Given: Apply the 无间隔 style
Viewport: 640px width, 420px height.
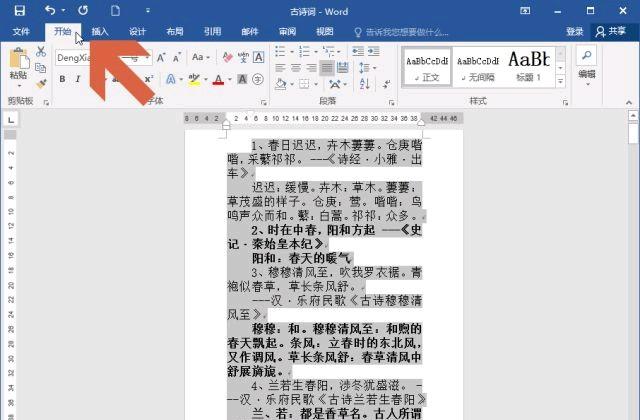Looking at the screenshot, I should (478, 67).
